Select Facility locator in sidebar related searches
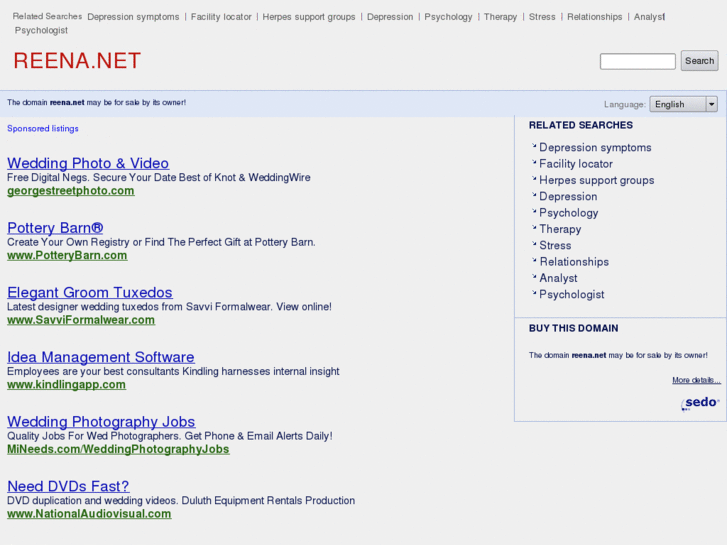This screenshot has height=545, width=727. [576, 164]
